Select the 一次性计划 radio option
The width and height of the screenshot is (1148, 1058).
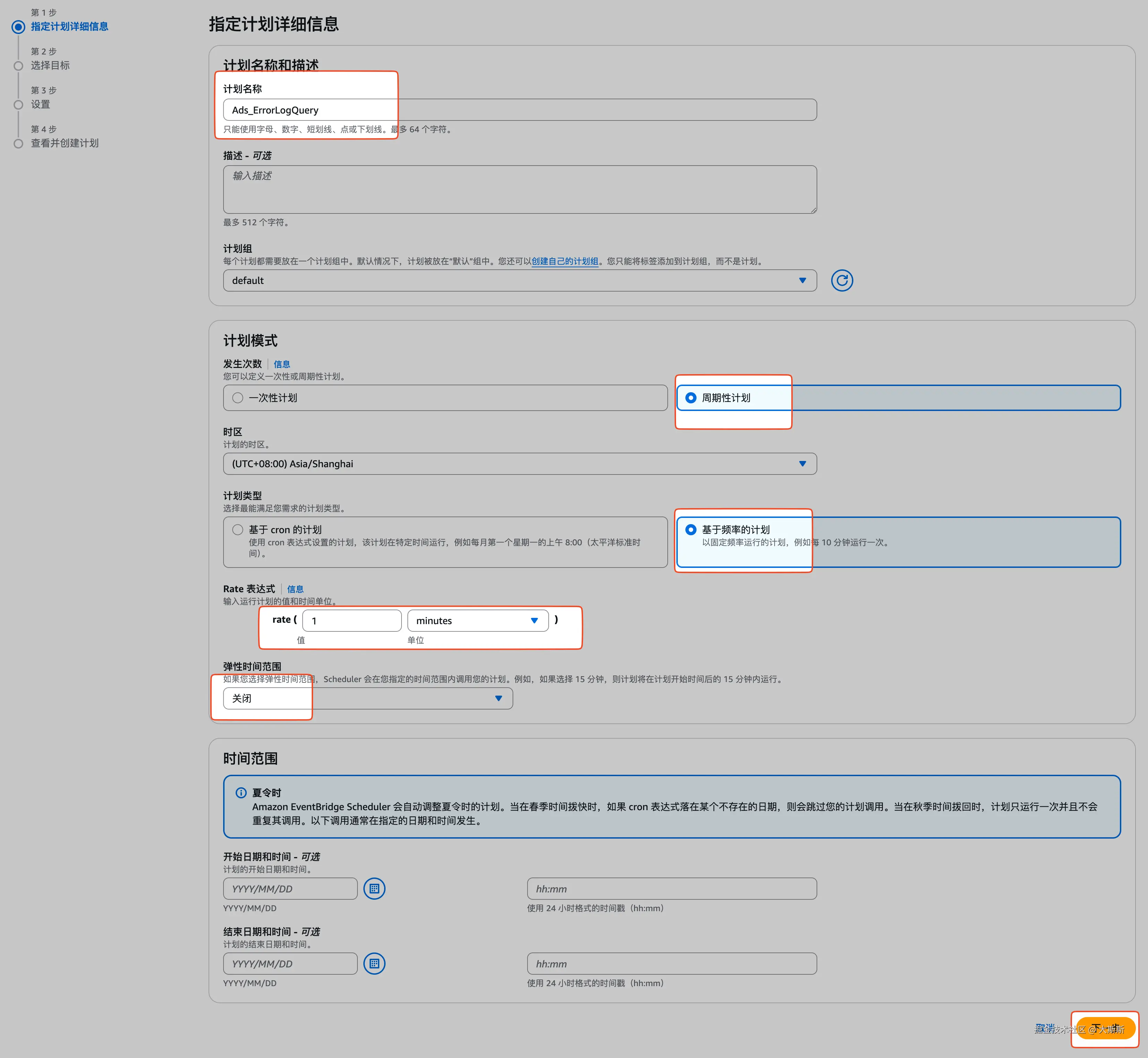point(238,398)
